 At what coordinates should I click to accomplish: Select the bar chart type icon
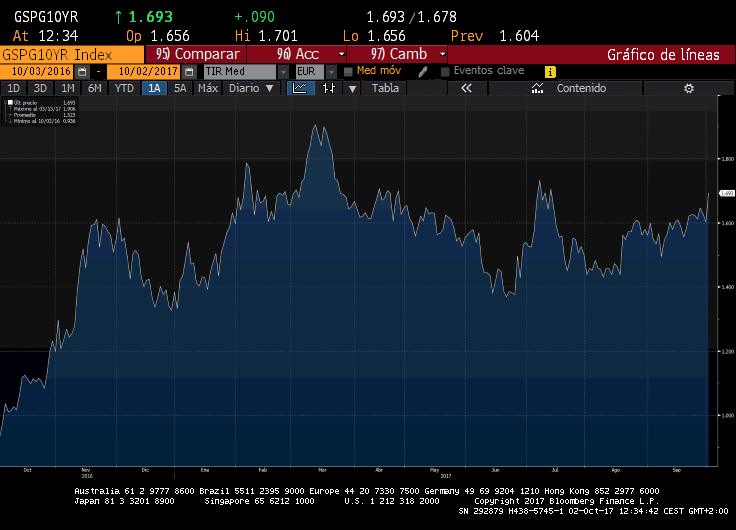coord(329,88)
